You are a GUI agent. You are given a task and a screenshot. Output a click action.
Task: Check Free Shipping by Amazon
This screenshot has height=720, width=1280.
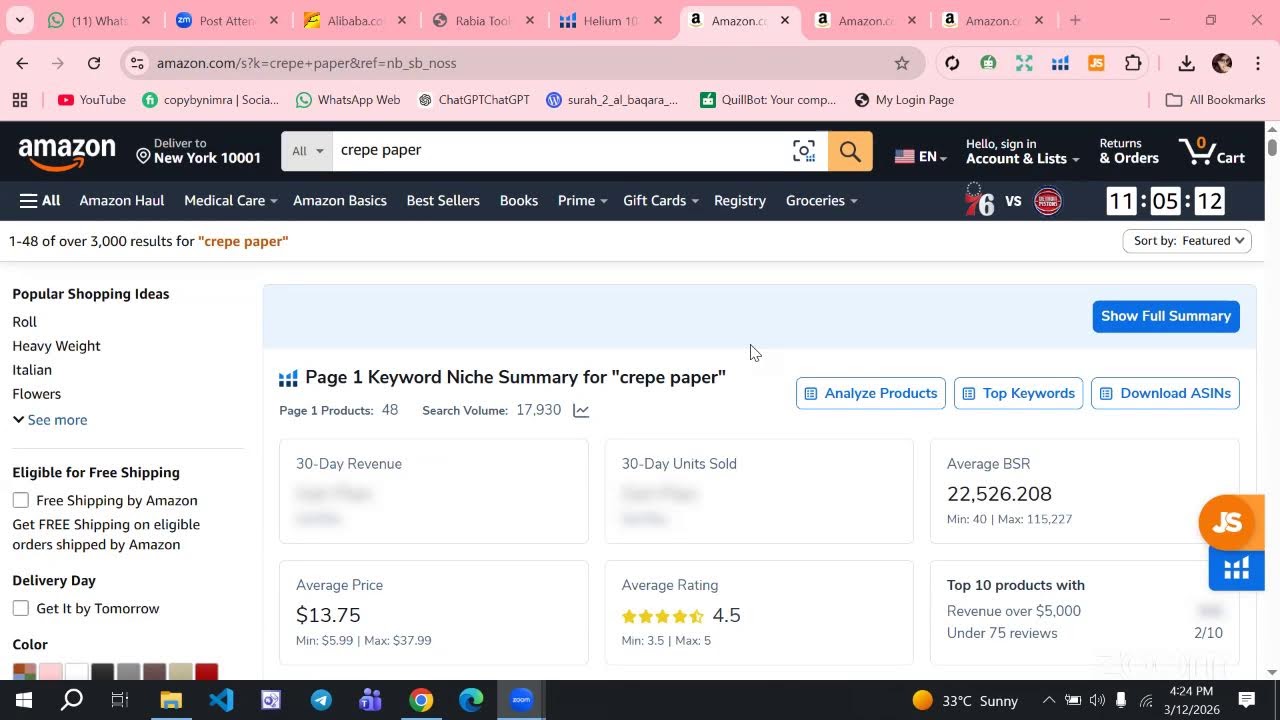[21, 500]
